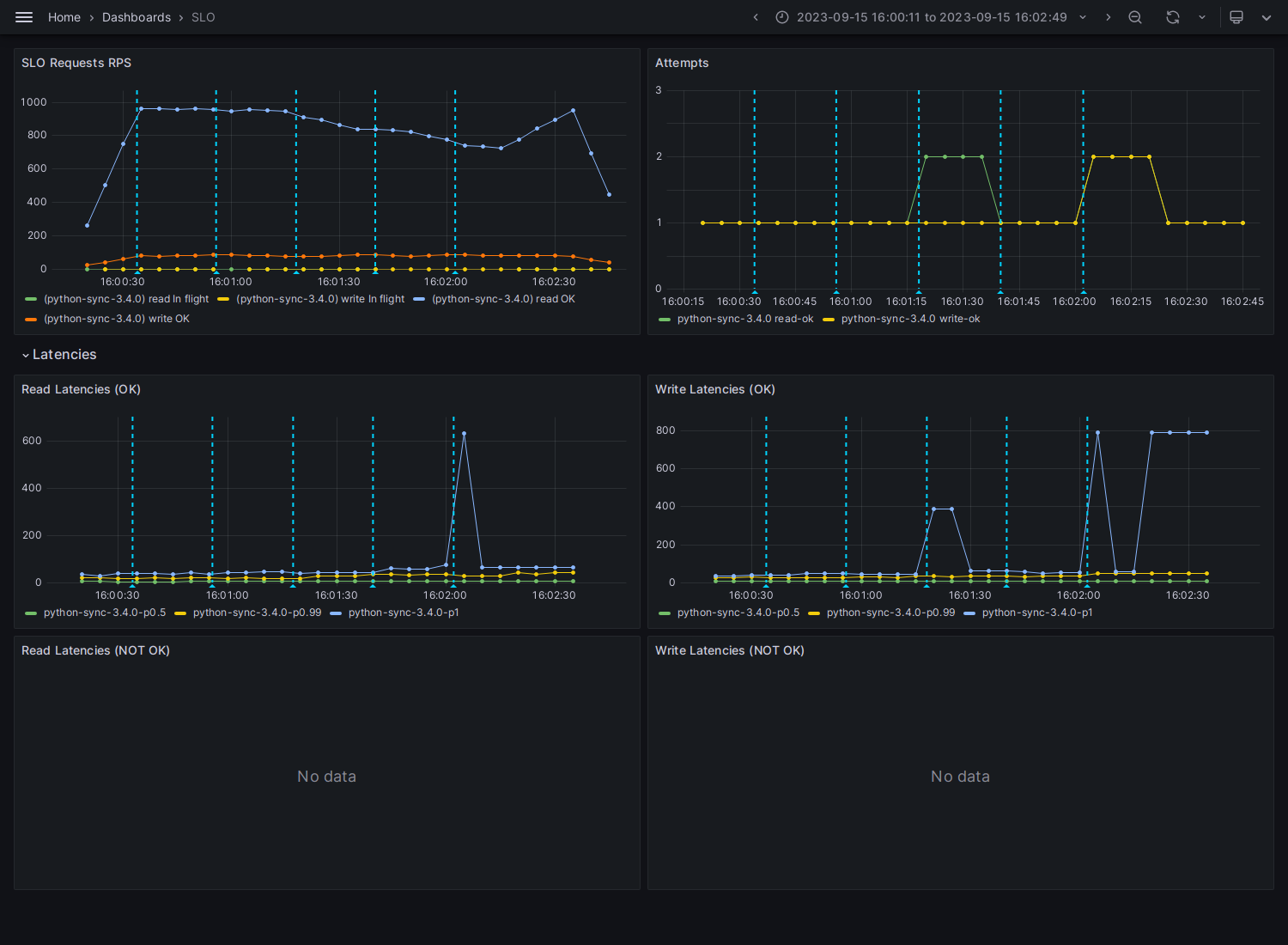Open the time range picker

coord(932,17)
